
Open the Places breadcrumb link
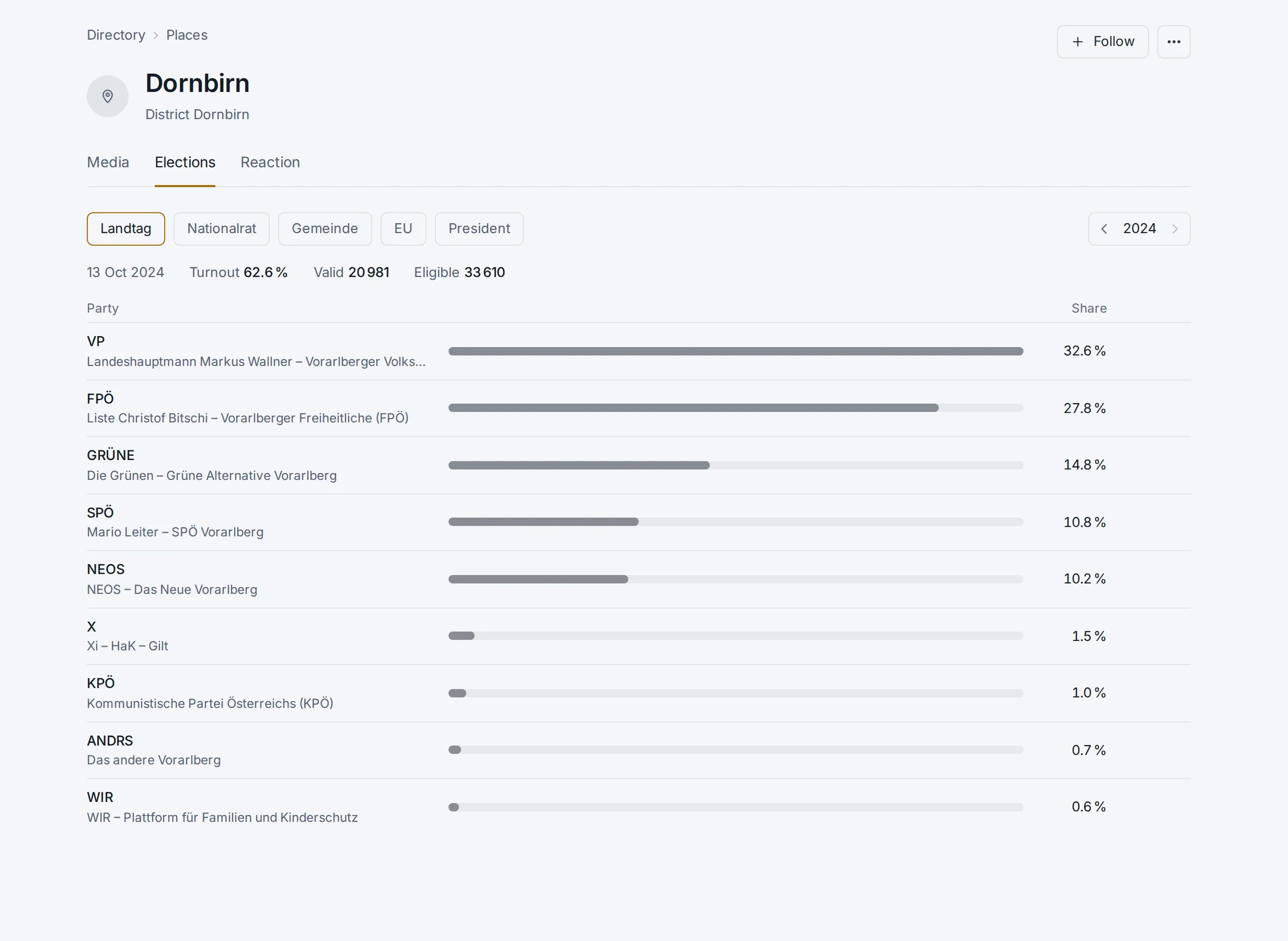tap(187, 35)
